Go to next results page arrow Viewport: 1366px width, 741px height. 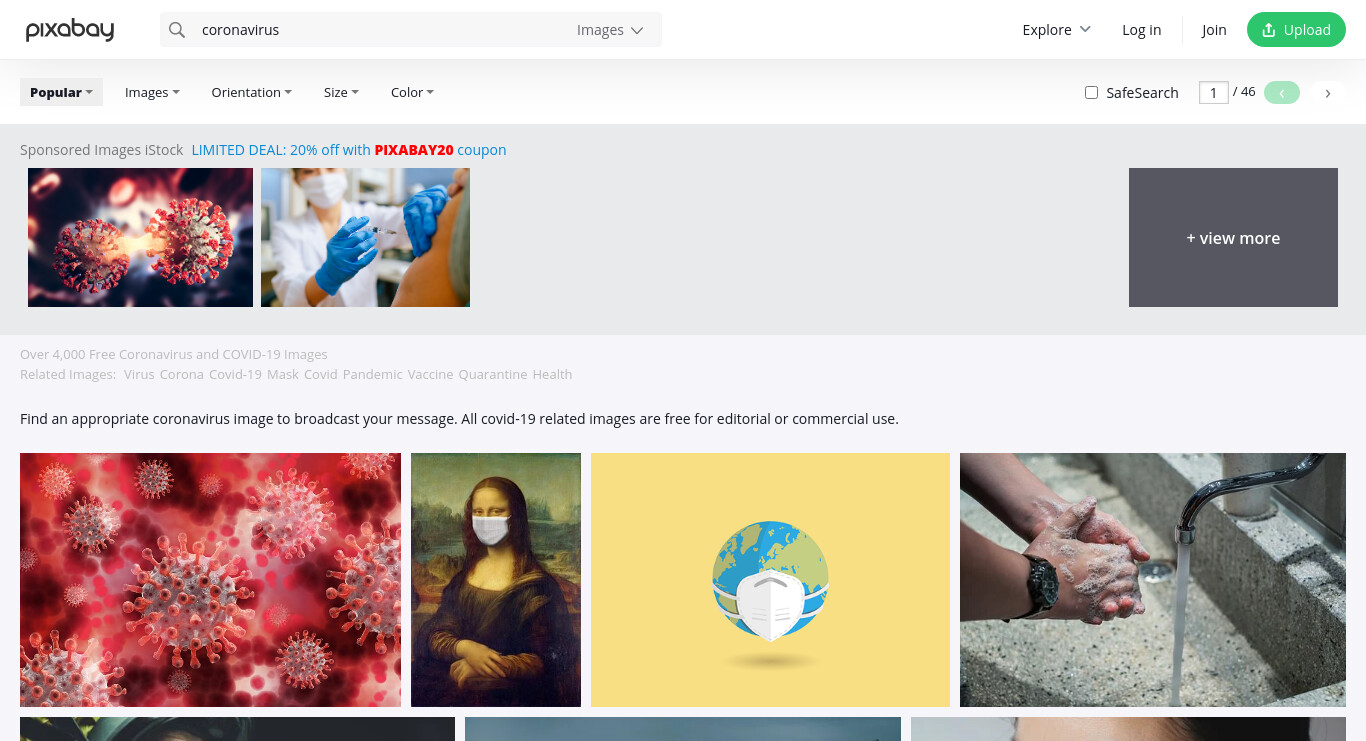(x=1328, y=93)
